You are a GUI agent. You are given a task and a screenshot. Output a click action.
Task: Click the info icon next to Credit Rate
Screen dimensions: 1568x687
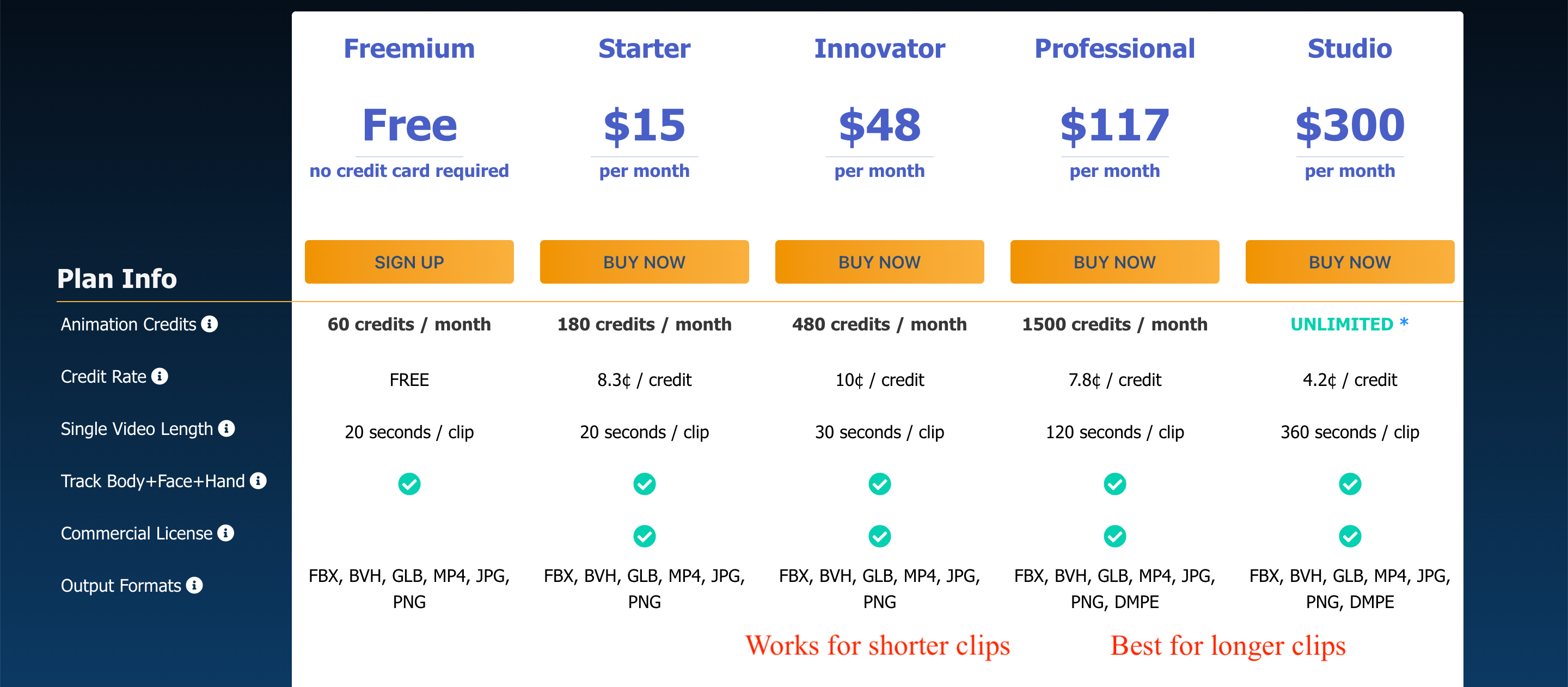160,376
